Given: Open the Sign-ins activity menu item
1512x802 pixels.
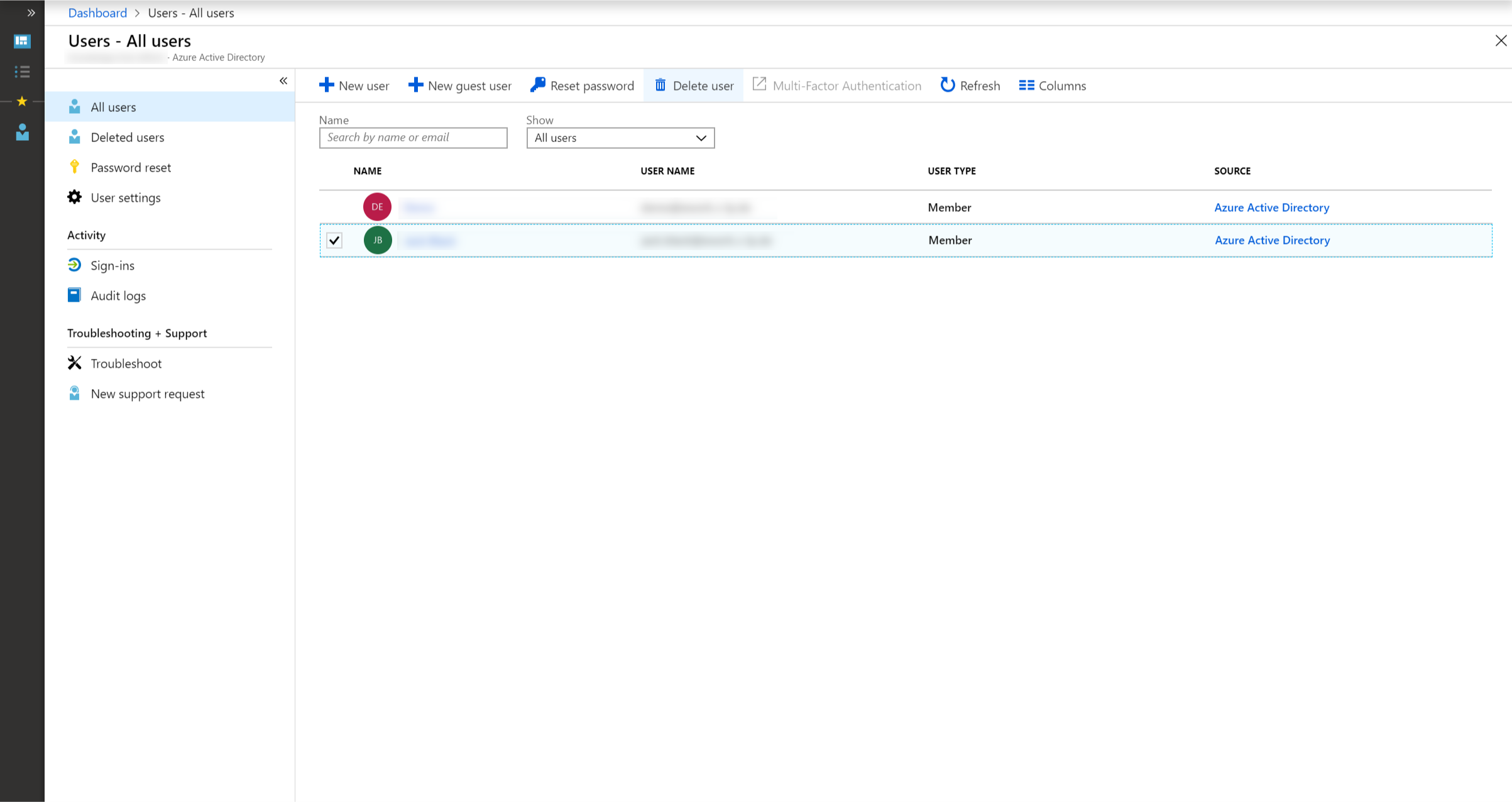Looking at the screenshot, I should coord(114,265).
